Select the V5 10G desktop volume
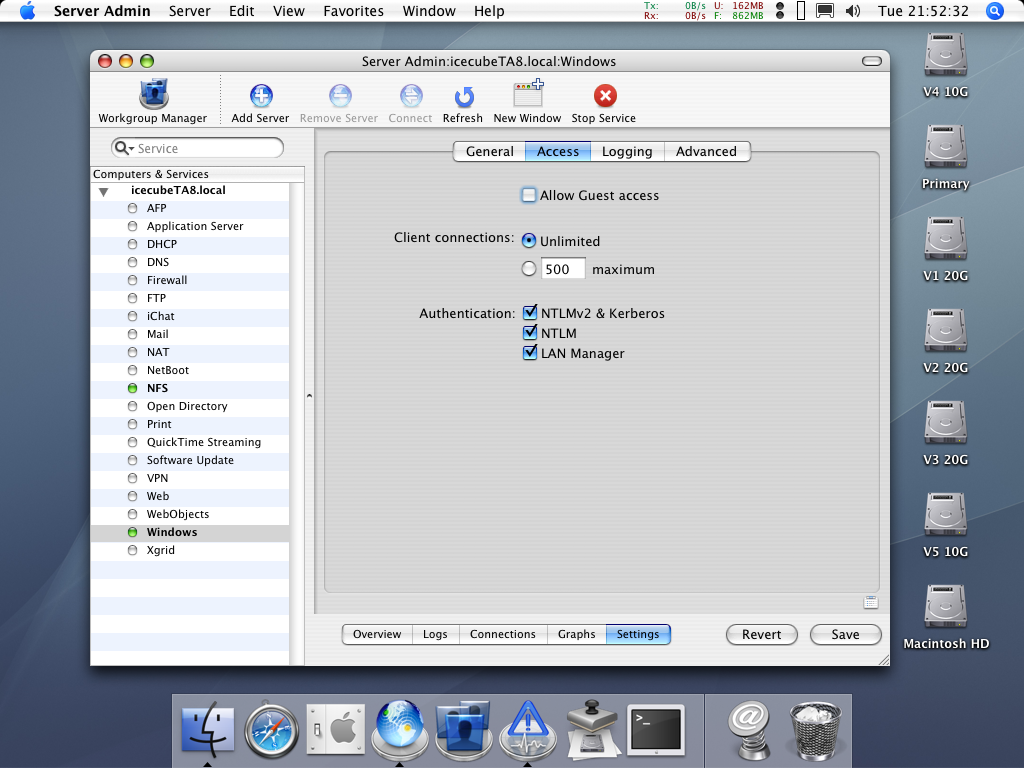Viewport: 1024px width, 768px height. [x=946, y=516]
